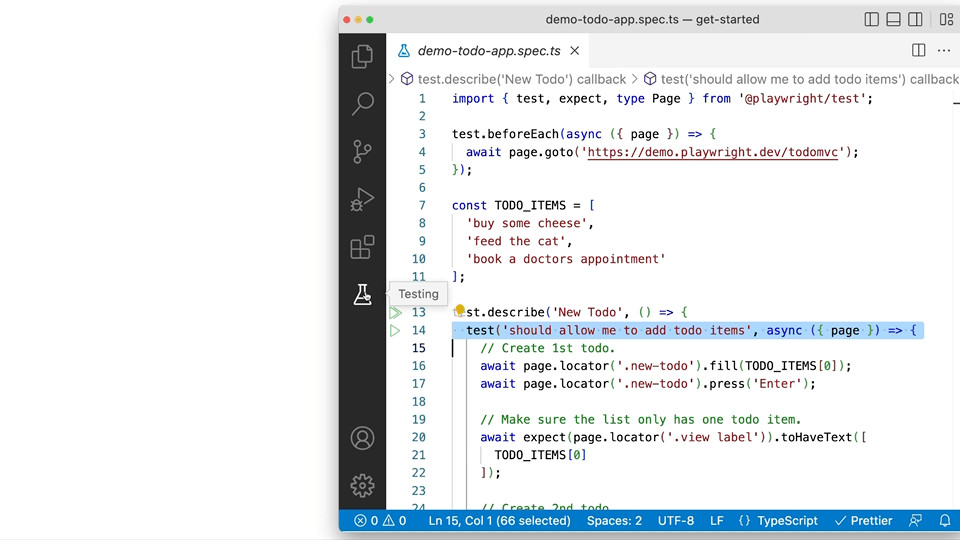Viewport: 960px width, 540px height.
Task: Toggle the secondary side bar layout
Action: (x=915, y=20)
